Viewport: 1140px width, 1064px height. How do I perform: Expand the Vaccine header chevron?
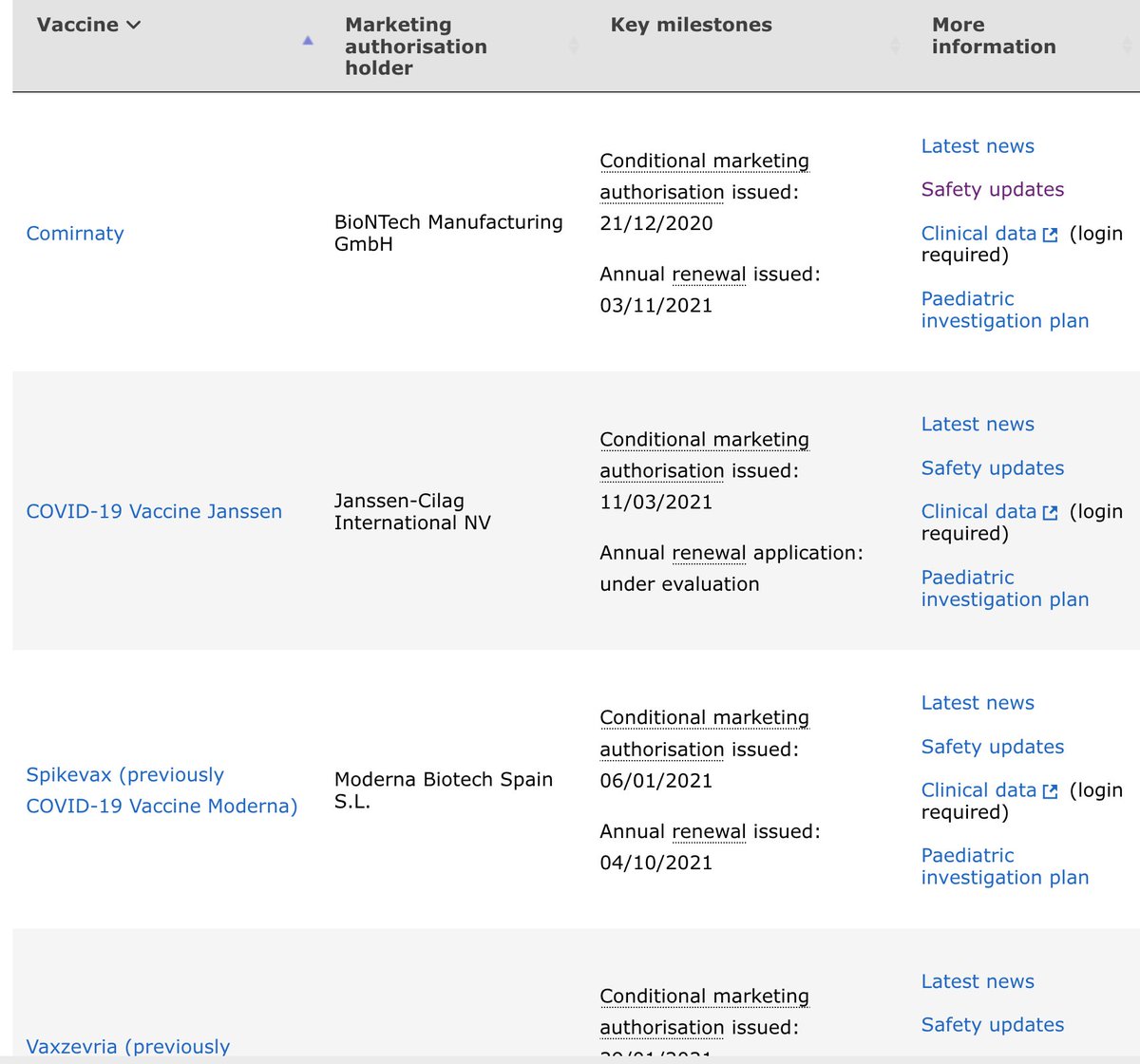[x=133, y=26]
